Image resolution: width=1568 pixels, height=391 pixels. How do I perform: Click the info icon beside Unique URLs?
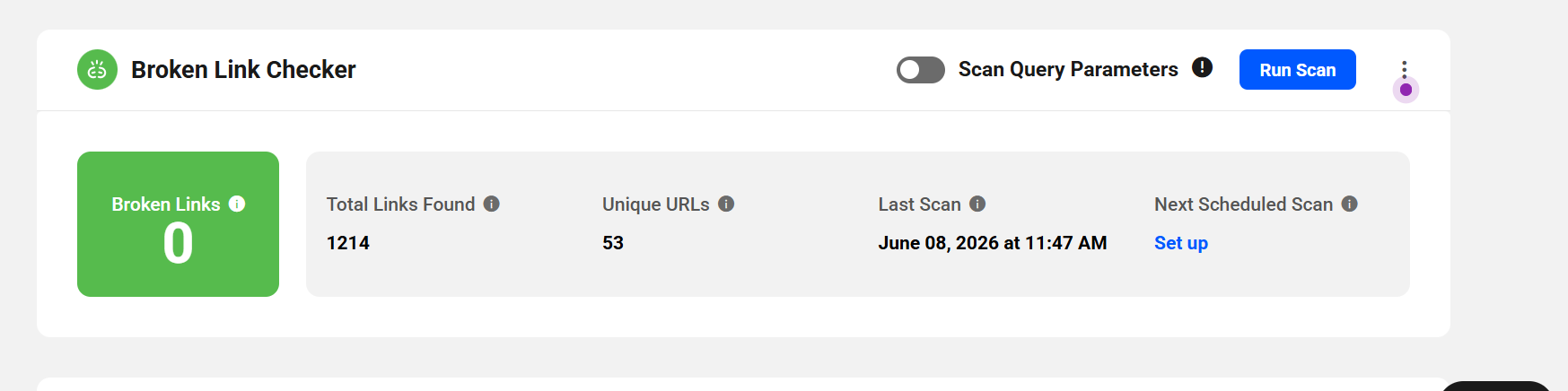(726, 204)
